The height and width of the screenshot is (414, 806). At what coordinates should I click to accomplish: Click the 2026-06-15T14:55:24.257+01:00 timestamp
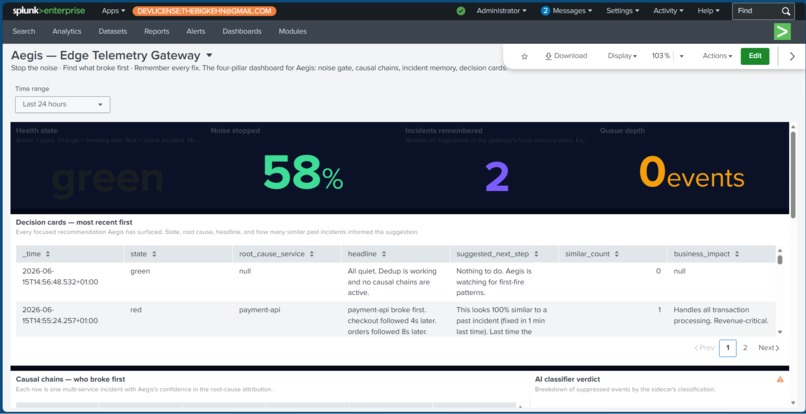click(x=60, y=315)
